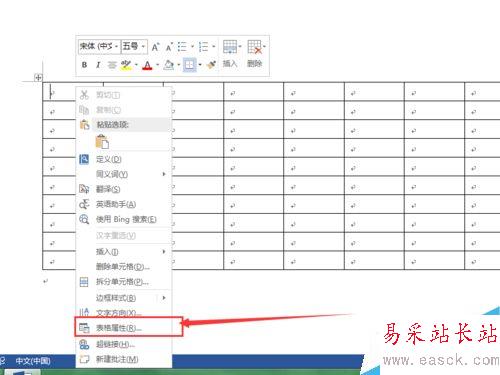Open numbered list dropdown arrow
The width and height of the screenshot is (500, 375).
tap(214, 47)
